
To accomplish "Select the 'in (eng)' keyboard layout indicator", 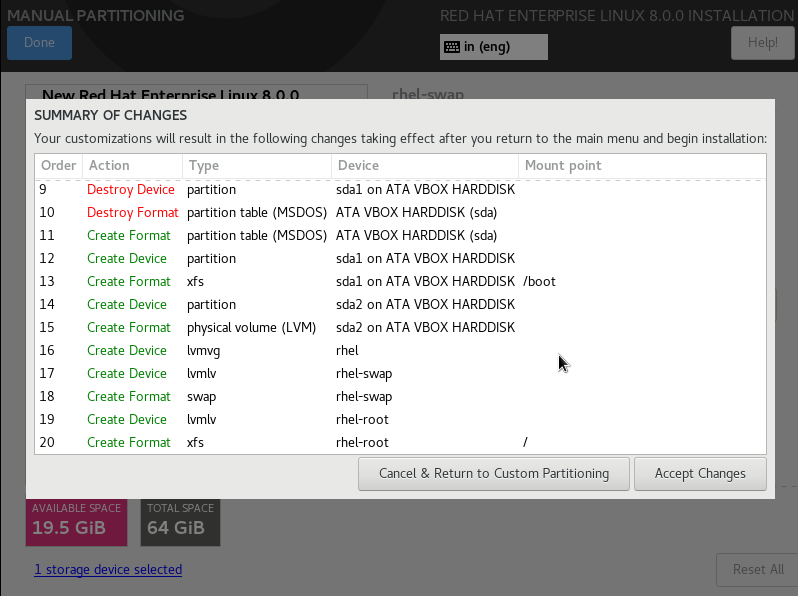I will (x=494, y=47).
